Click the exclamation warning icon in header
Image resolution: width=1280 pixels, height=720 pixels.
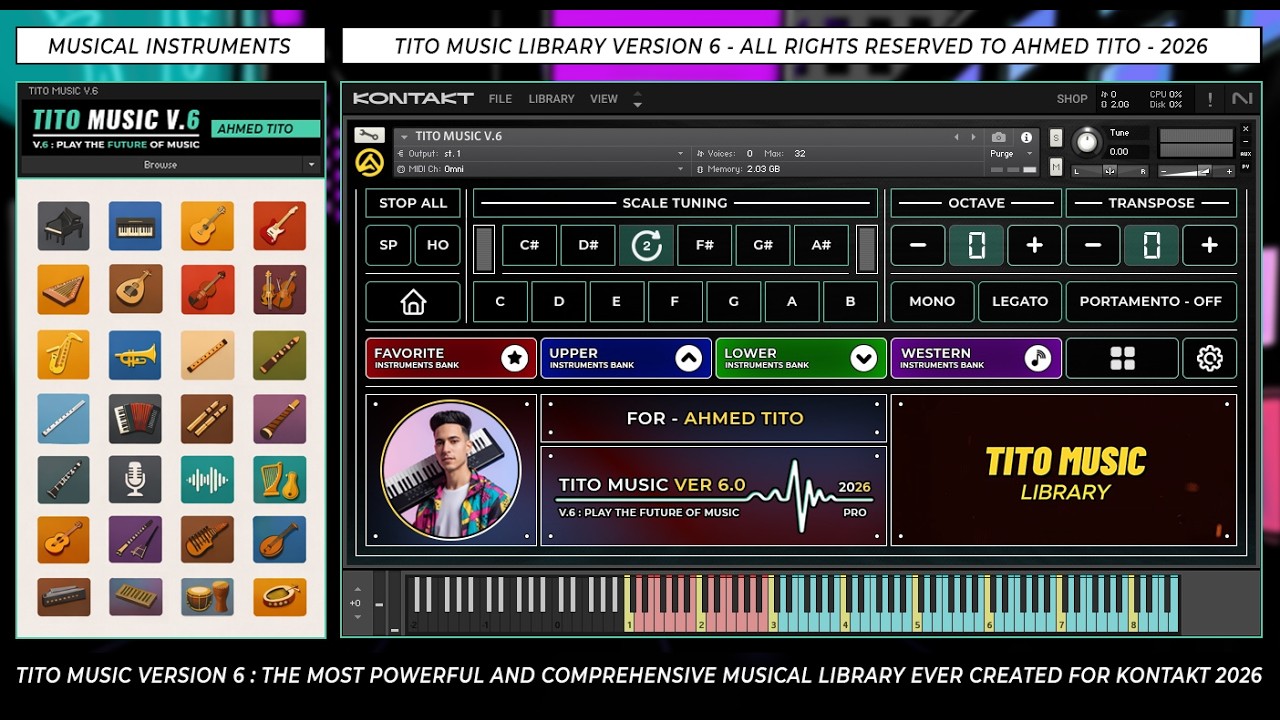click(x=1209, y=99)
